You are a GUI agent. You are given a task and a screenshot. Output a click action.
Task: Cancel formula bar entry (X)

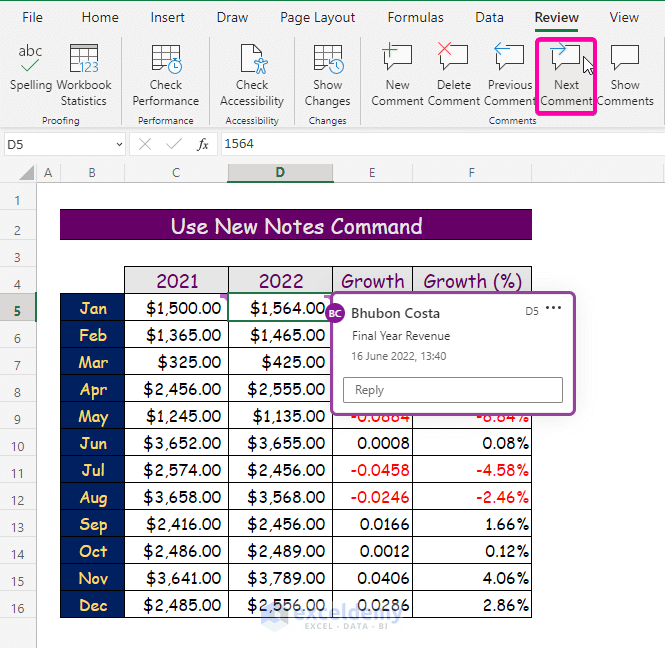pos(145,145)
